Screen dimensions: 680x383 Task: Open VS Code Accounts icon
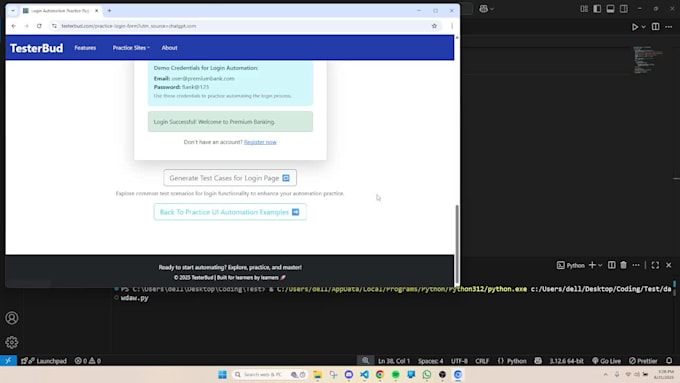pos(12,318)
